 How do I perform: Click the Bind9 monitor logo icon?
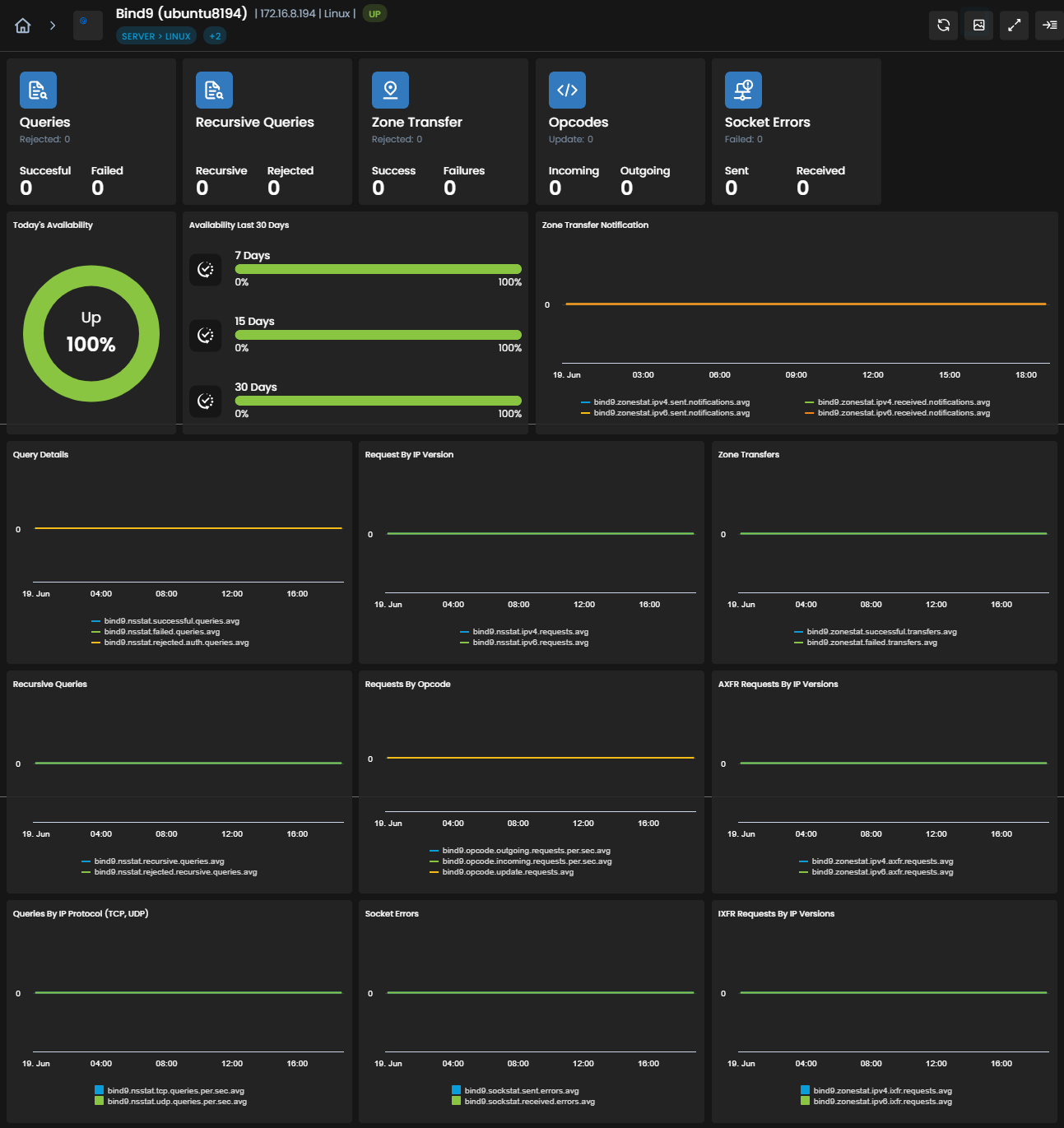coord(88,26)
